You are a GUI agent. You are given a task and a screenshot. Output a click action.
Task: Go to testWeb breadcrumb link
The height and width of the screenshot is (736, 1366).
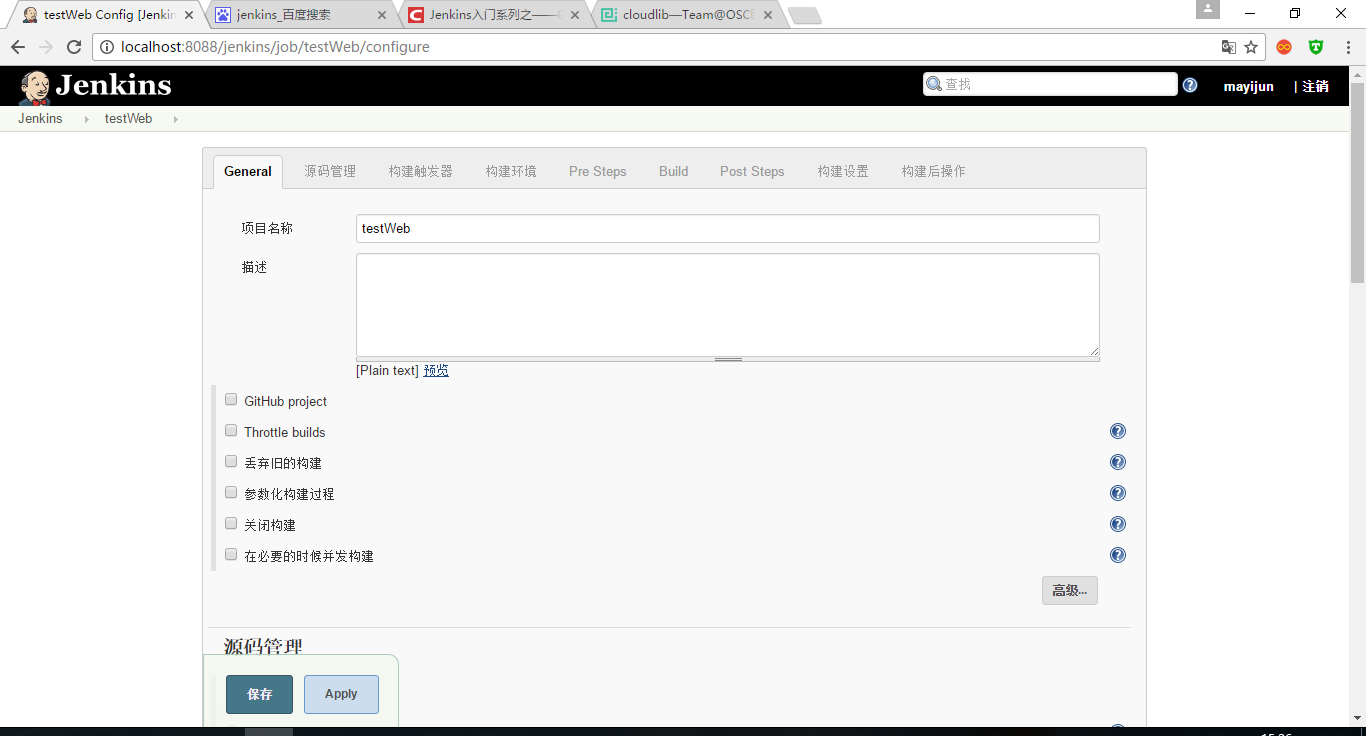click(129, 118)
